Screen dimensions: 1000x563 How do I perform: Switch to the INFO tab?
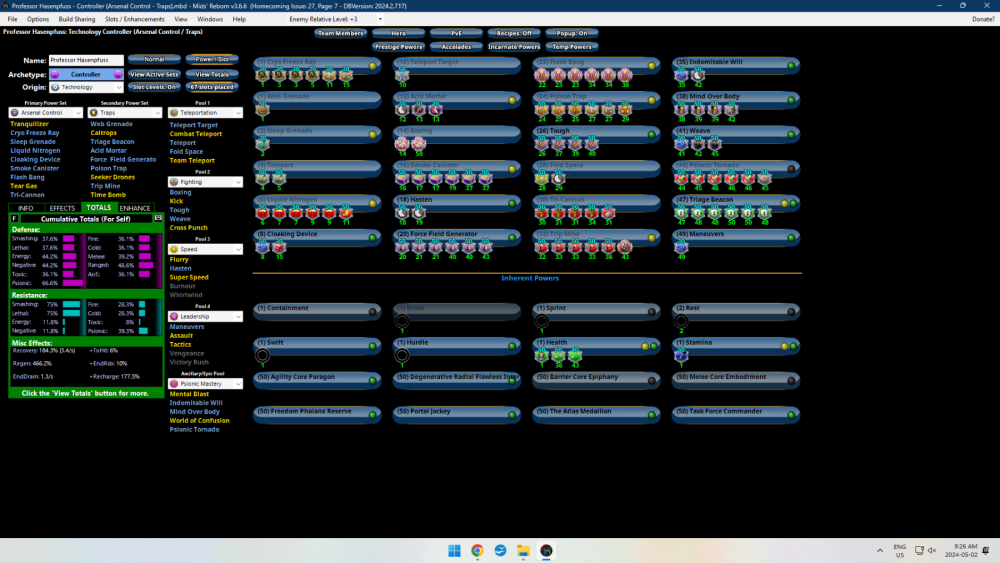[26, 208]
